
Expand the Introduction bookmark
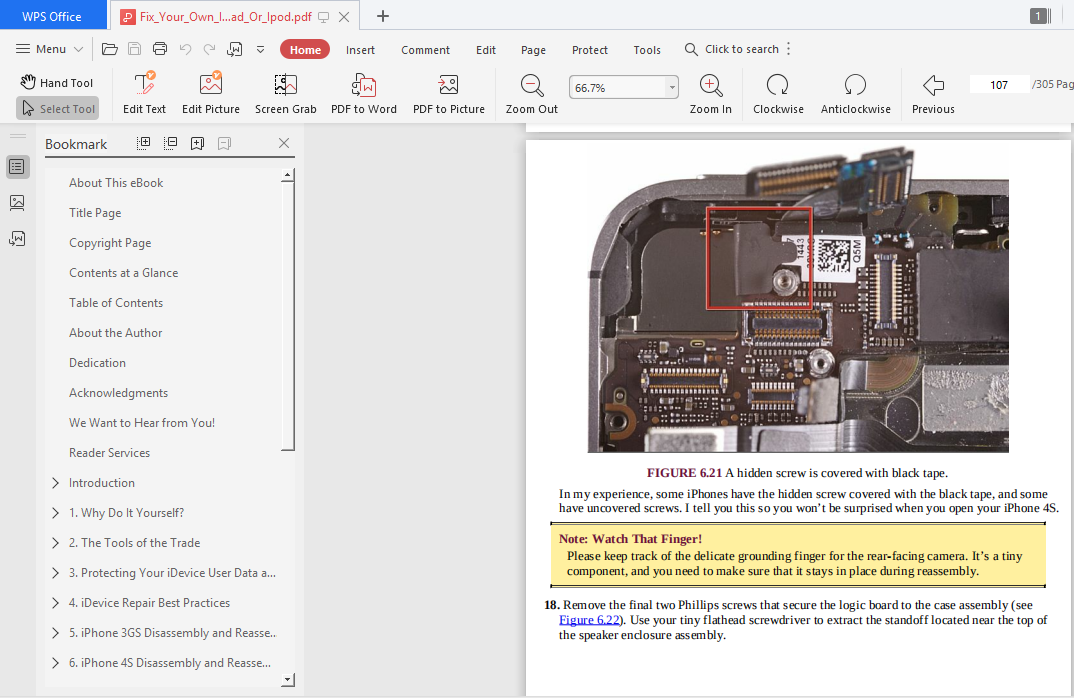click(x=55, y=483)
